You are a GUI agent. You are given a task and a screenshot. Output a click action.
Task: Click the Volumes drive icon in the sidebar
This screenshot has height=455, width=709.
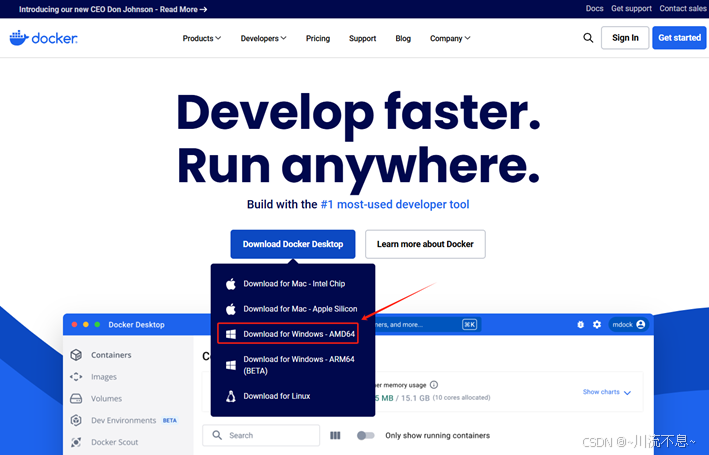[76, 398]
